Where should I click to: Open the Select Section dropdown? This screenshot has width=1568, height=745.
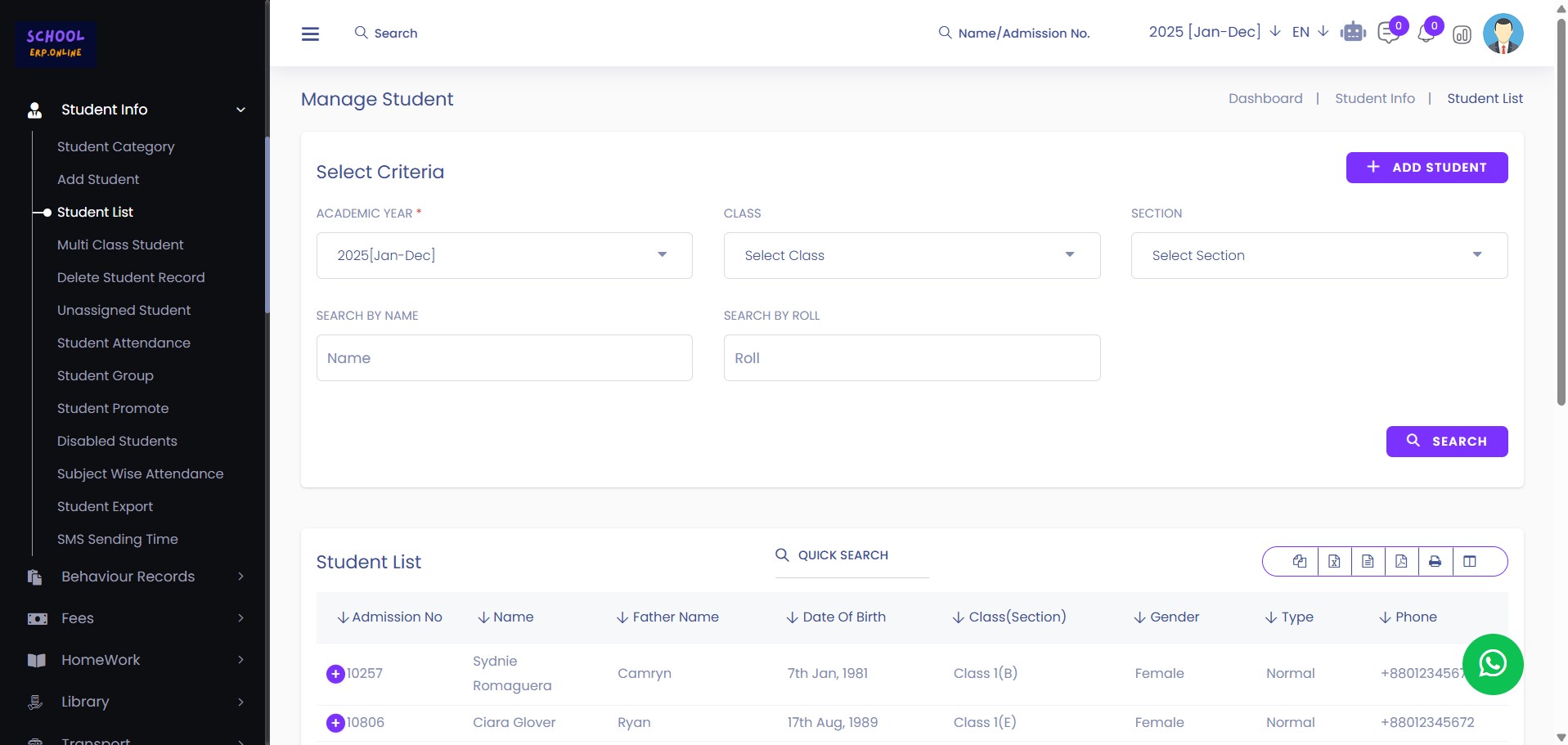1319,255
